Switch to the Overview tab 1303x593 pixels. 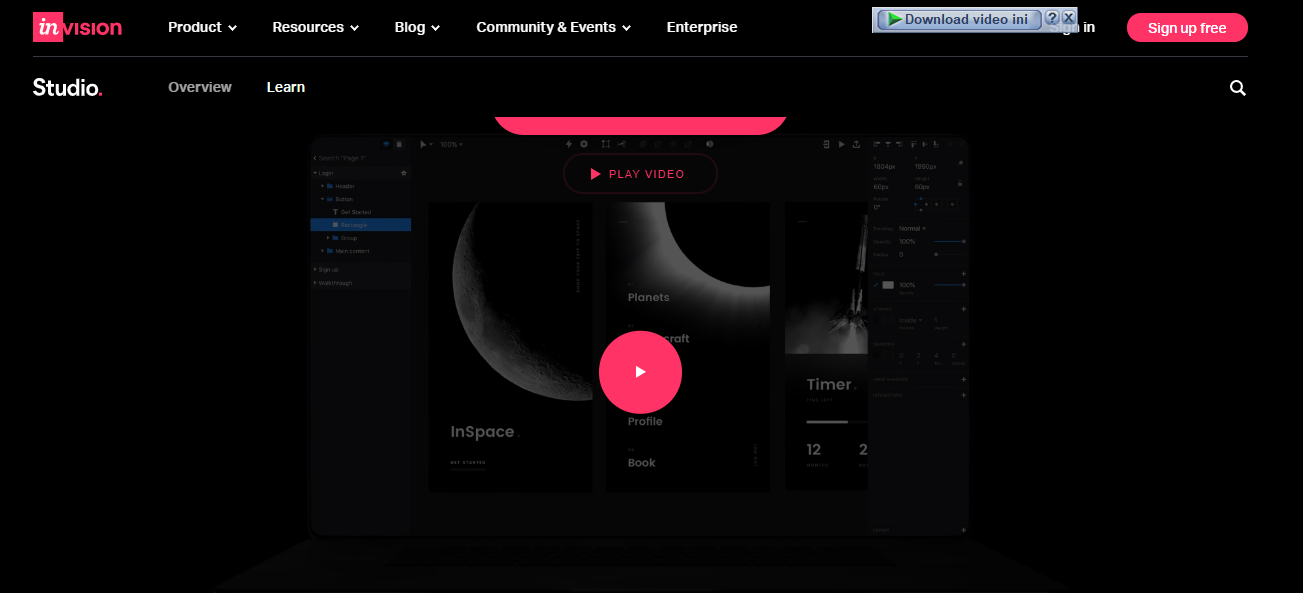[x=200, y=87]
